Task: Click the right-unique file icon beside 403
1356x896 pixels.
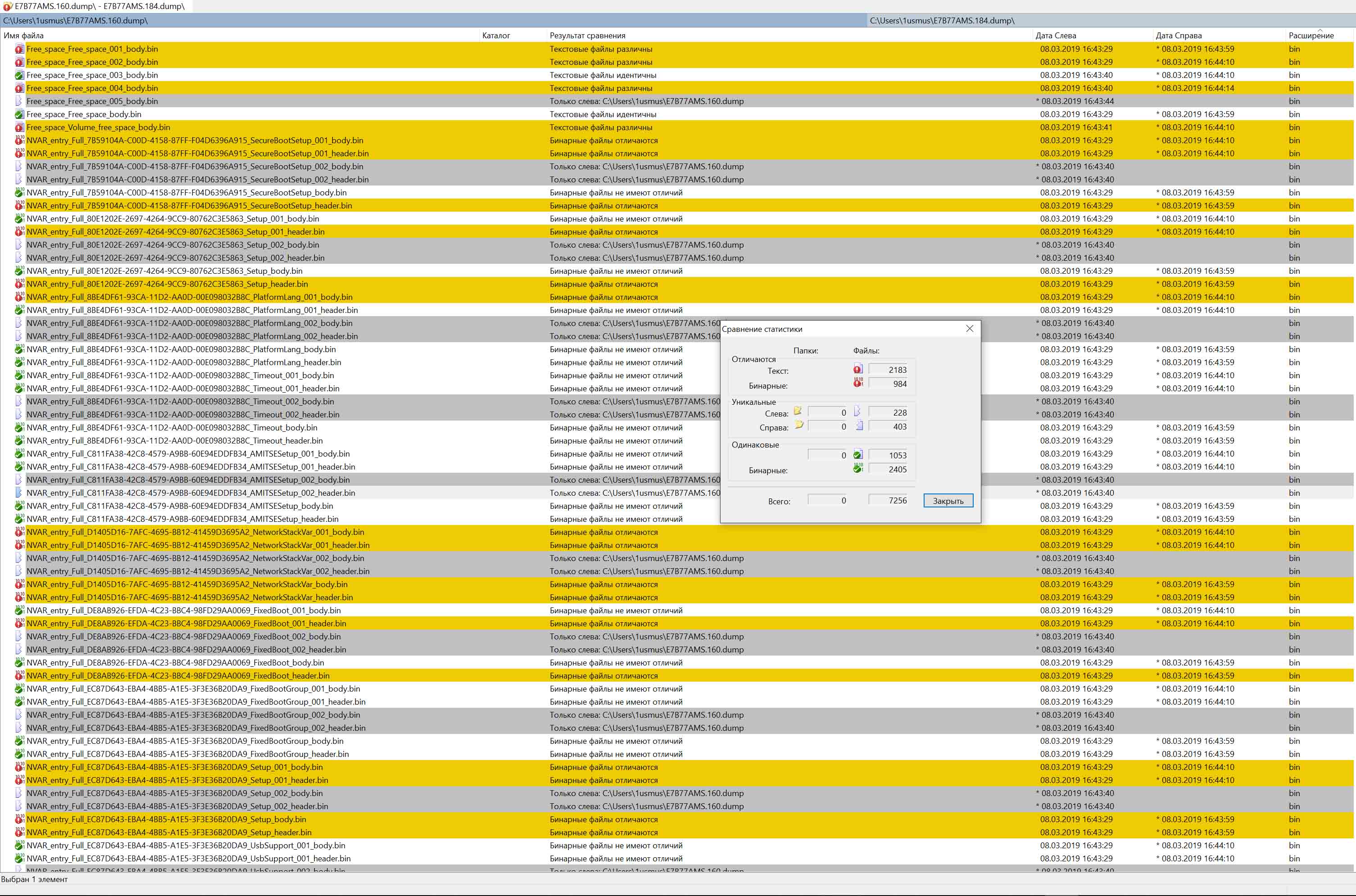Action: coord(859,425)
